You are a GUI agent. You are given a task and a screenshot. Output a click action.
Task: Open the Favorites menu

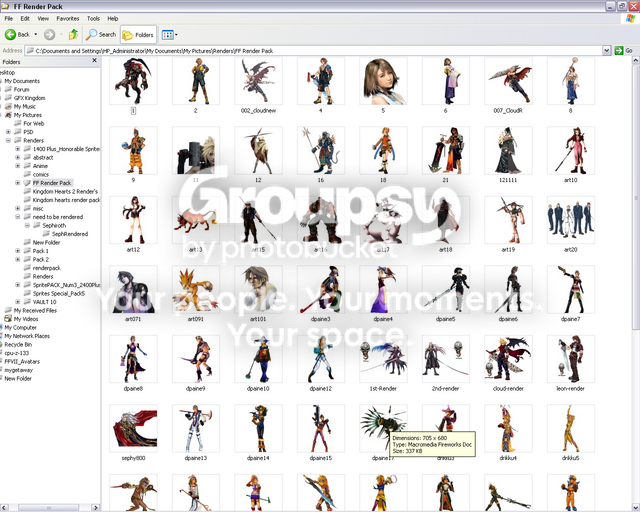pyautogui.click(x=68, y=18)
